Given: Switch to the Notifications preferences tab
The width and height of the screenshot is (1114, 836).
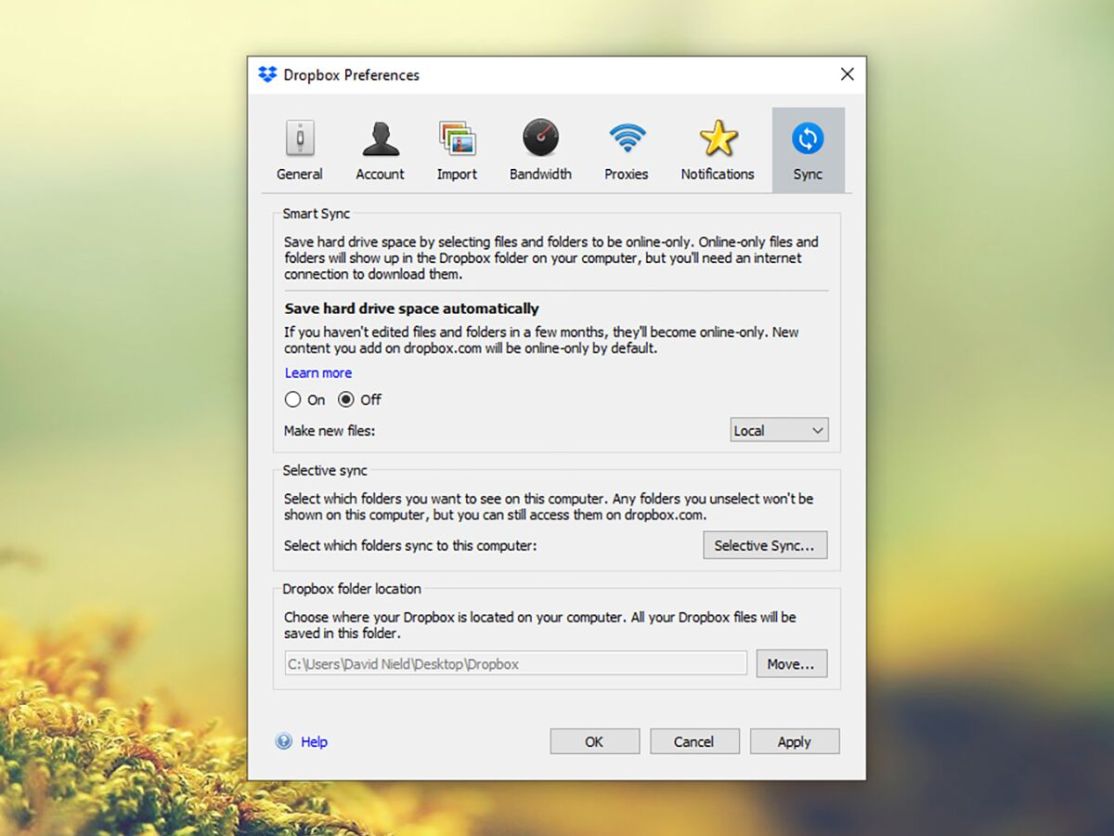Looking at the screenshot, I should point(717,150).
